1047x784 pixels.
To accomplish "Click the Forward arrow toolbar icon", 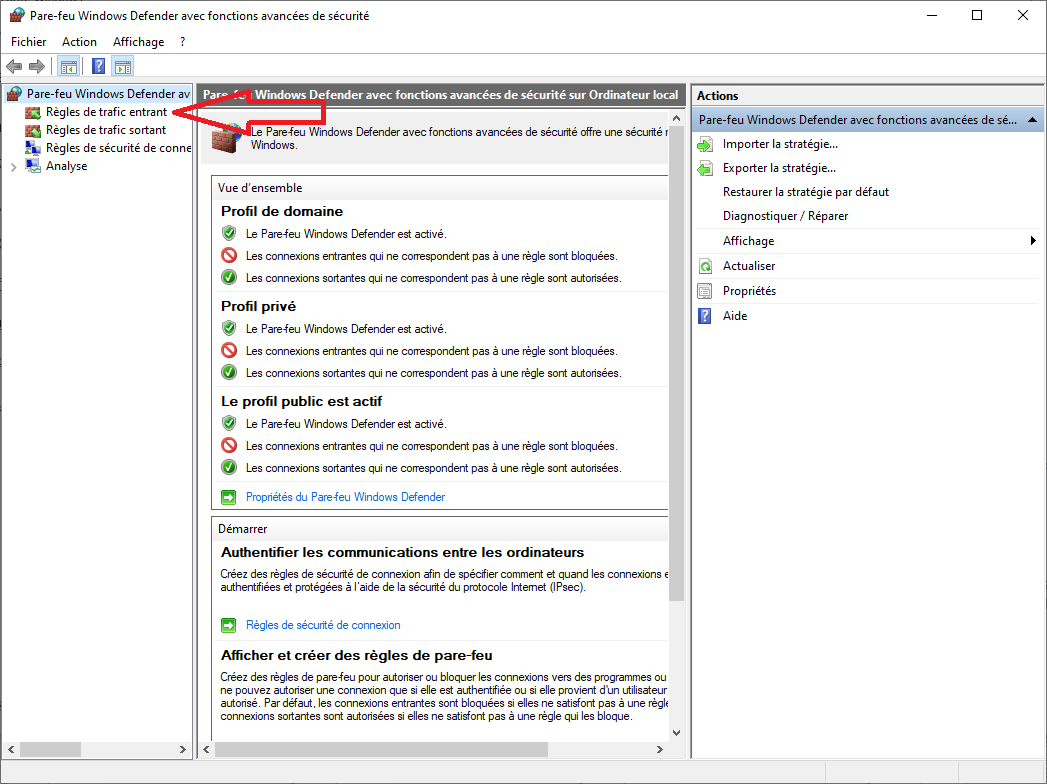I will (x=37, y=66).
